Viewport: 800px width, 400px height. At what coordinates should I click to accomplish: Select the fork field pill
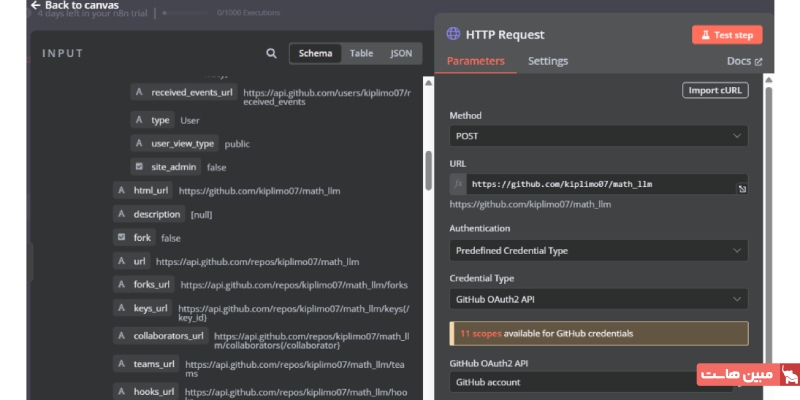(x=134, y=238)
